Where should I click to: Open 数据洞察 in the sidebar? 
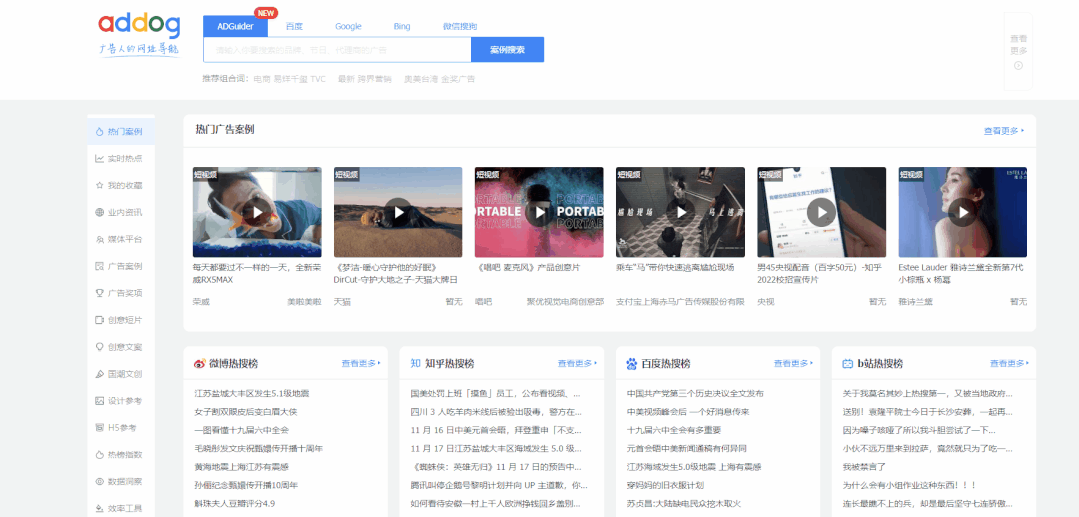point(121,481)
